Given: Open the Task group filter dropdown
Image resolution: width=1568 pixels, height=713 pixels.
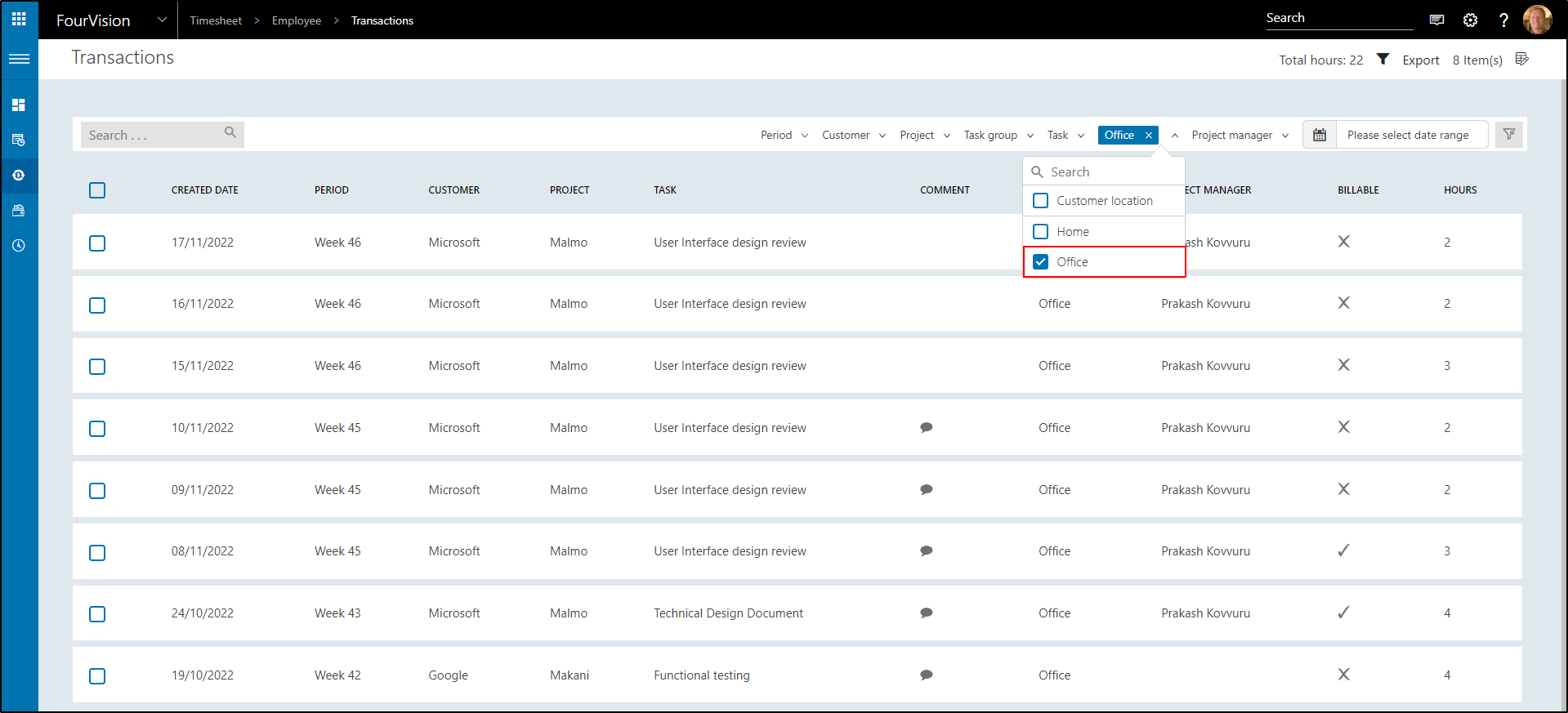Looking at the screenshot, I should 998,136.
